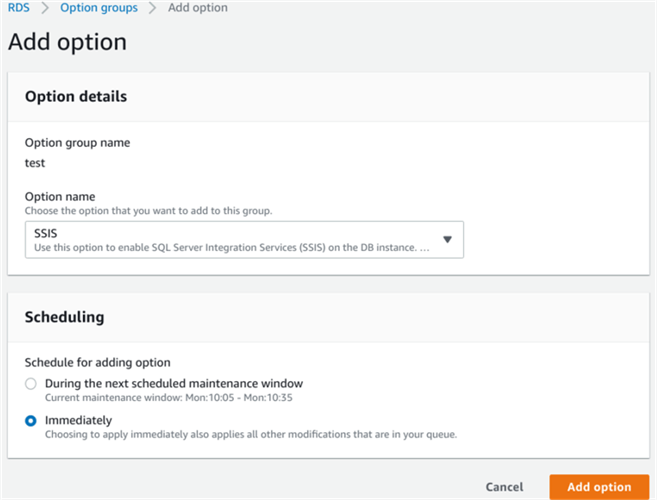Image resolution: width=657 pixels, height=500 pixels.
Task: Select During the next scheduled maintenance window
Action: (x=31, y=383)
